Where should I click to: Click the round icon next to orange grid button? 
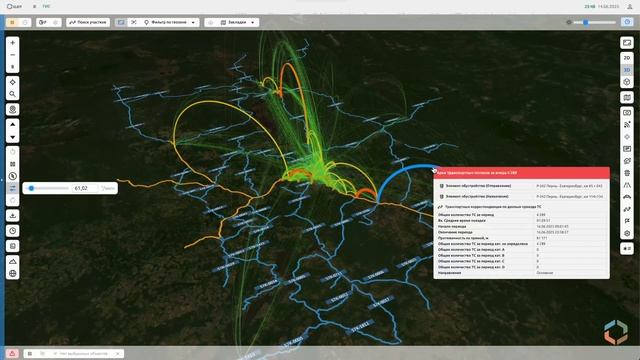pyautogui.click(x=25, y=22)
